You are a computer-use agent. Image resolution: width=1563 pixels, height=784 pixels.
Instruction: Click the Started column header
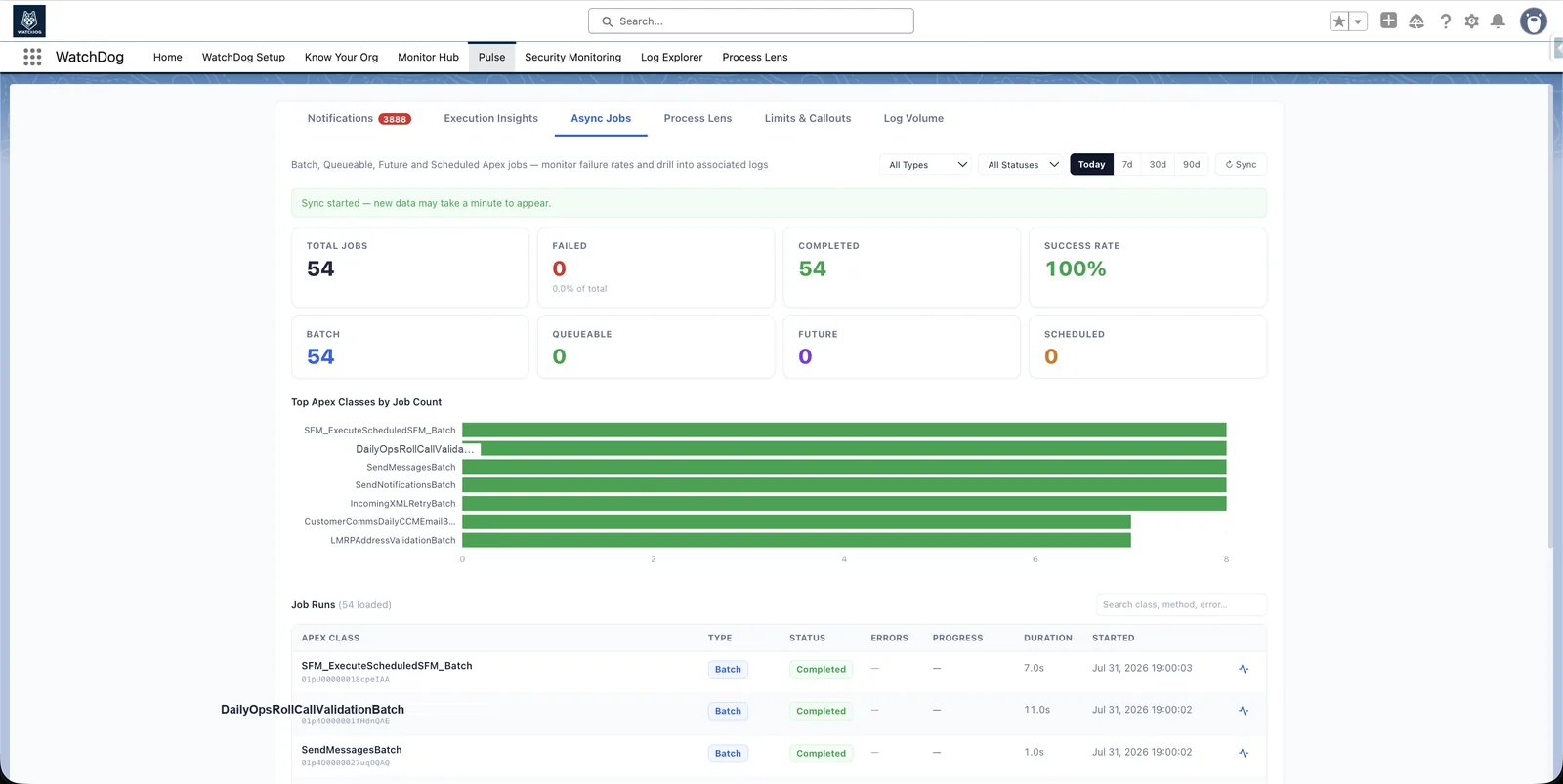1113,638
